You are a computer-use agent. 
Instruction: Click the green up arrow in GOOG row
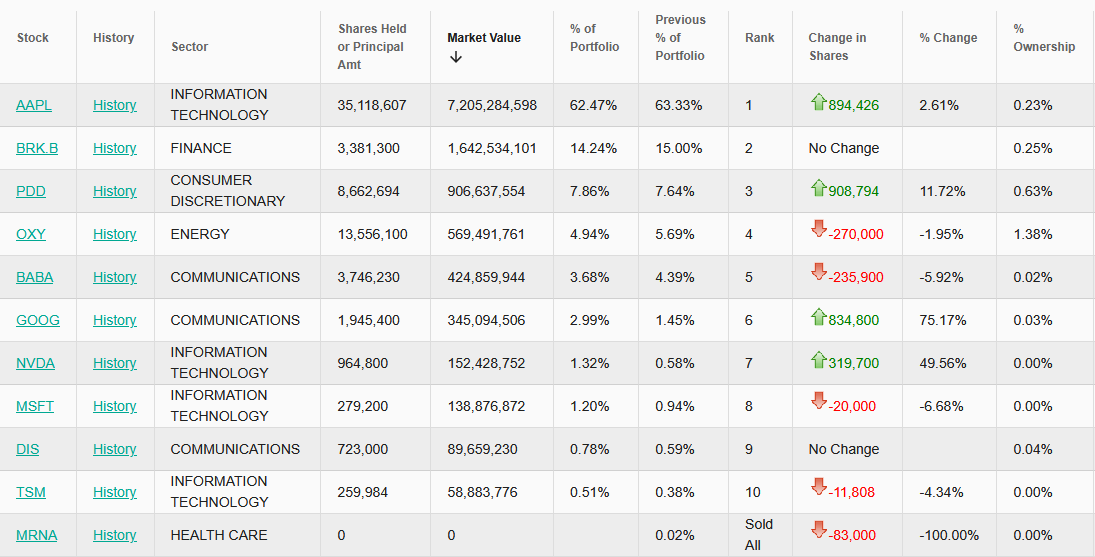[x=818, y=317]
